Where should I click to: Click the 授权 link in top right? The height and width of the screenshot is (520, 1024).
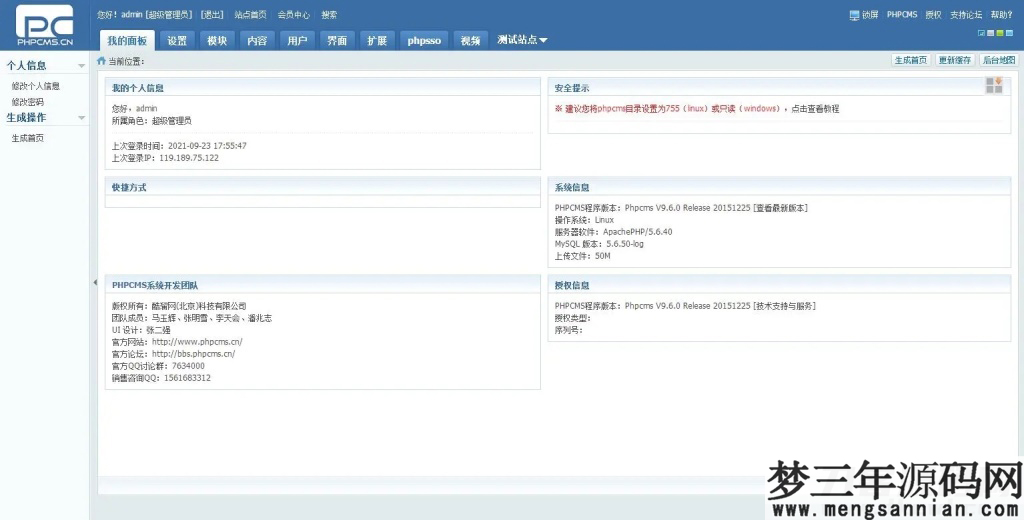(933, 14)
